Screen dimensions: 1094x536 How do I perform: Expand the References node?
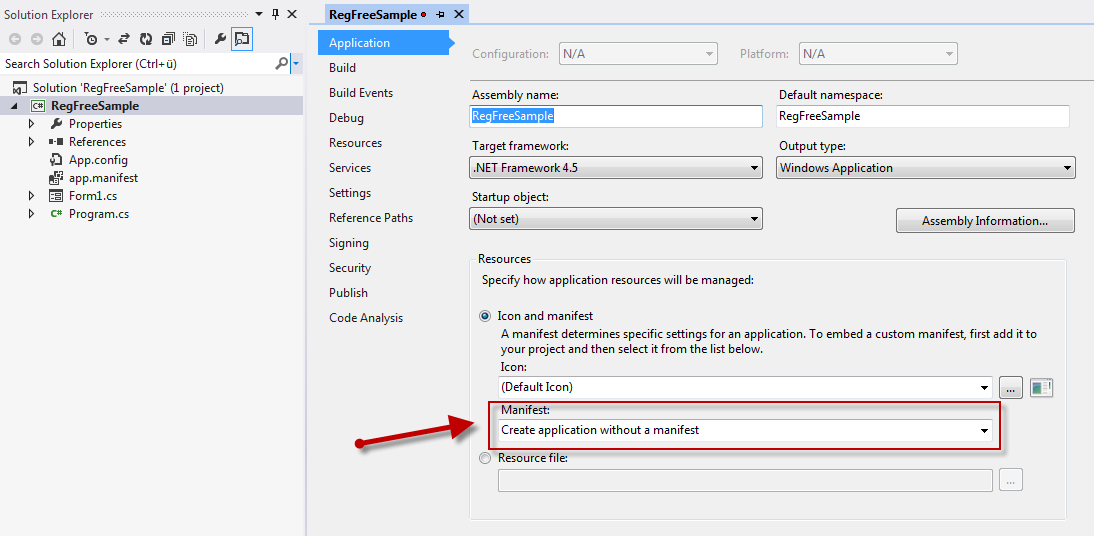[x=31, y=142]
